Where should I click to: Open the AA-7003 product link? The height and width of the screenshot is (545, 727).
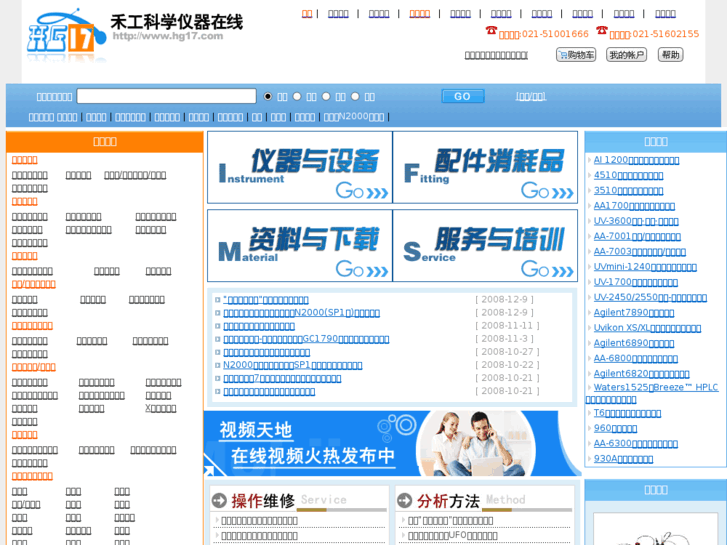[x=640, y=252]
